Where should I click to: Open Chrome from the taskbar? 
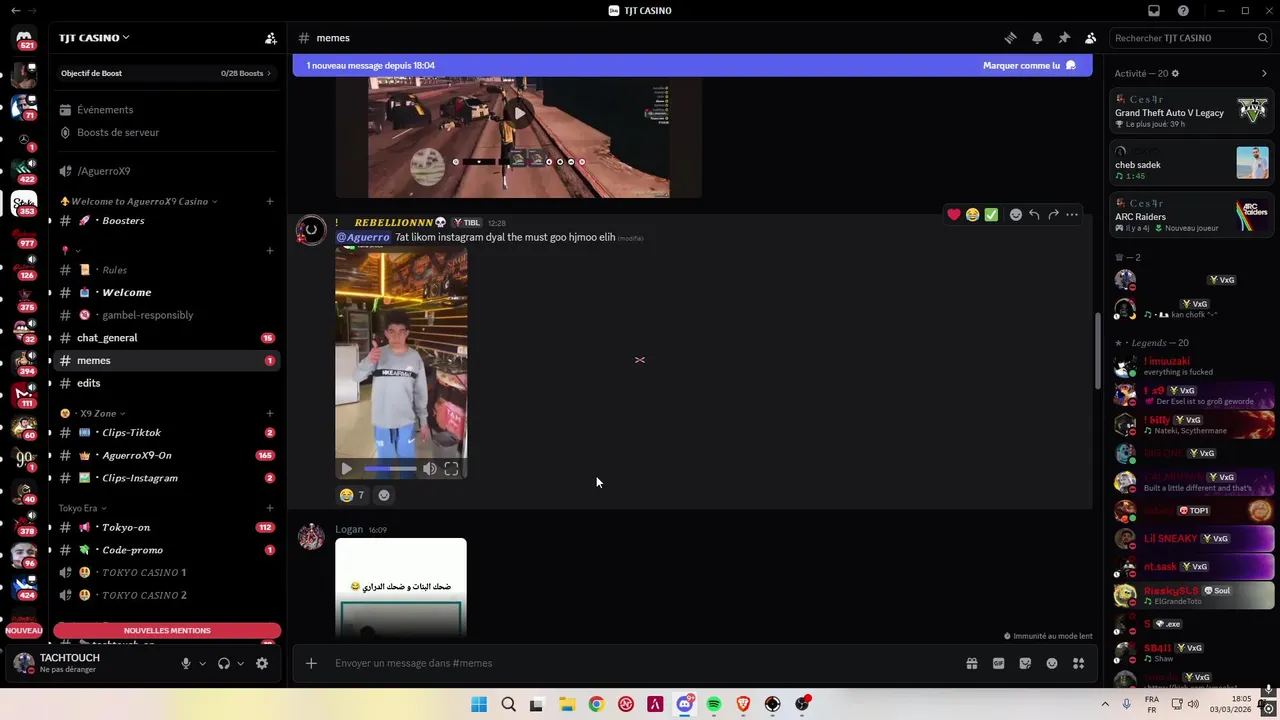pyautogui.click(x=596, y=704)
